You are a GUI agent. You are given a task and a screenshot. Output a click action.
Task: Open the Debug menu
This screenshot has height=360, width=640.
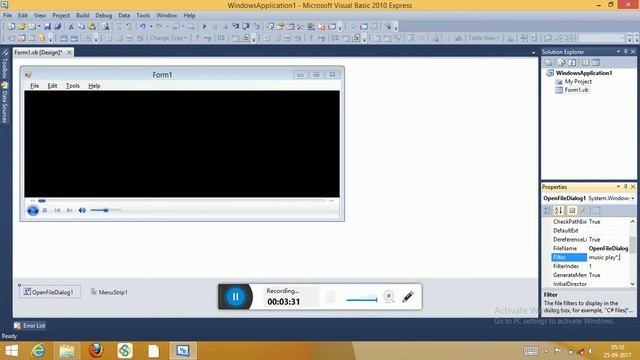[104, 16]
